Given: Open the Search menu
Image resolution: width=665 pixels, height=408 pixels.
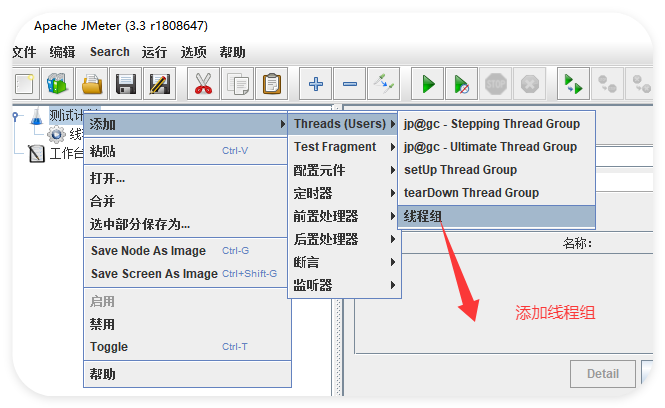Looking at the screenshot, I should click(x=110, y=52).
